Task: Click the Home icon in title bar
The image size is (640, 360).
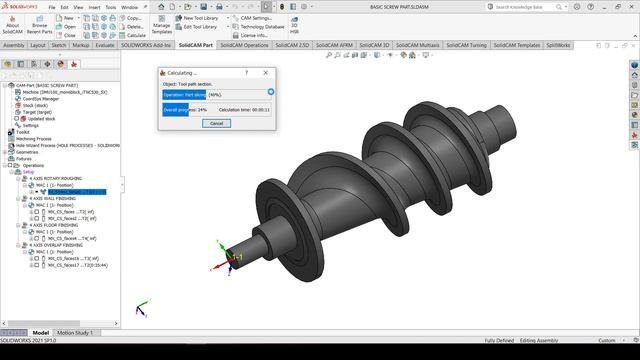Action: click(x=161, y=7)
